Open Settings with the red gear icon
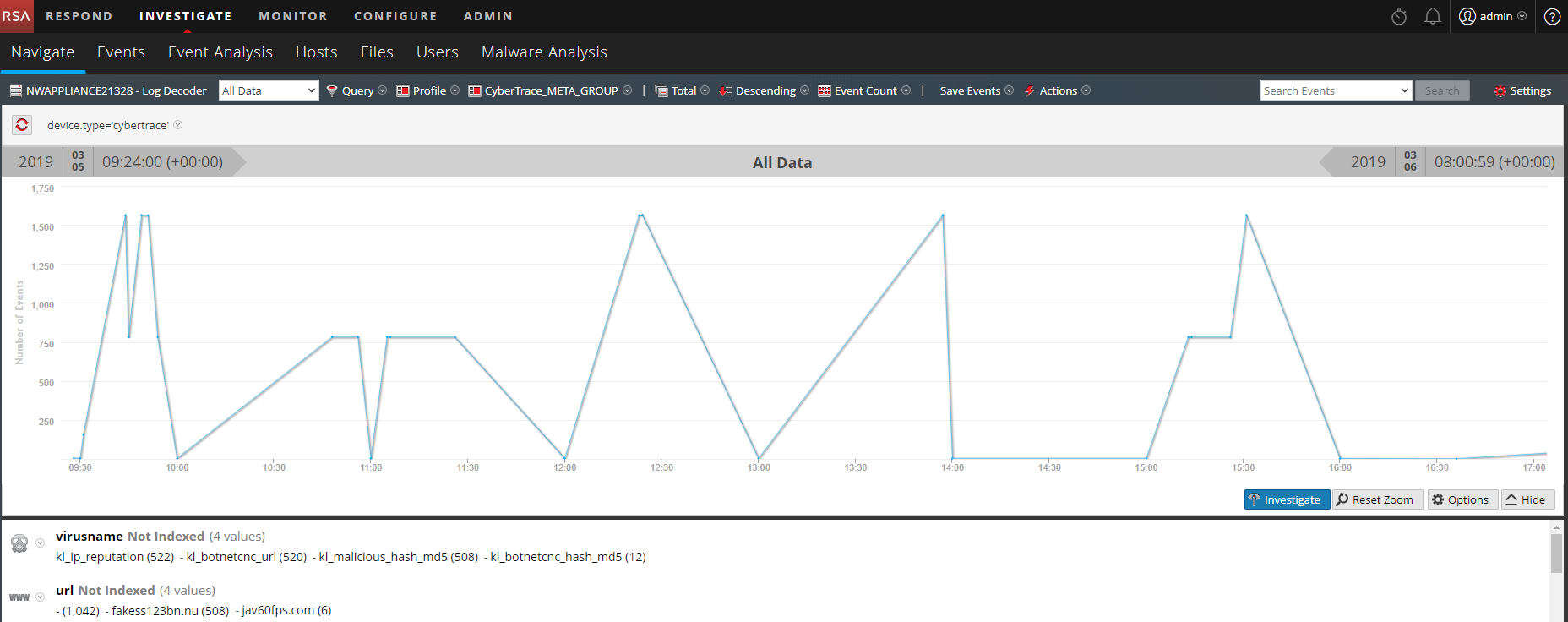 [x=1522, y=90]
